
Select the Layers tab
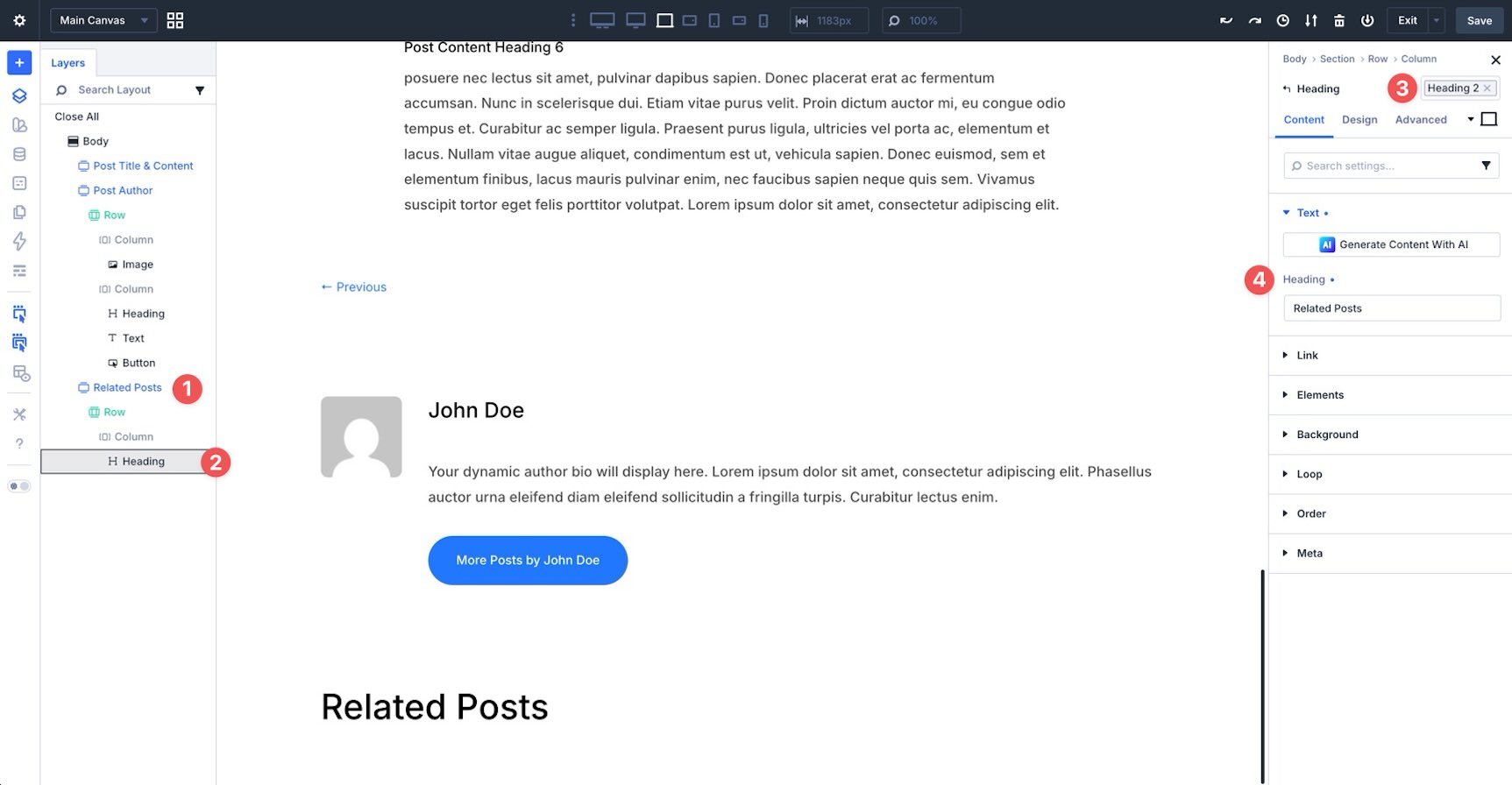coord(67,63)
